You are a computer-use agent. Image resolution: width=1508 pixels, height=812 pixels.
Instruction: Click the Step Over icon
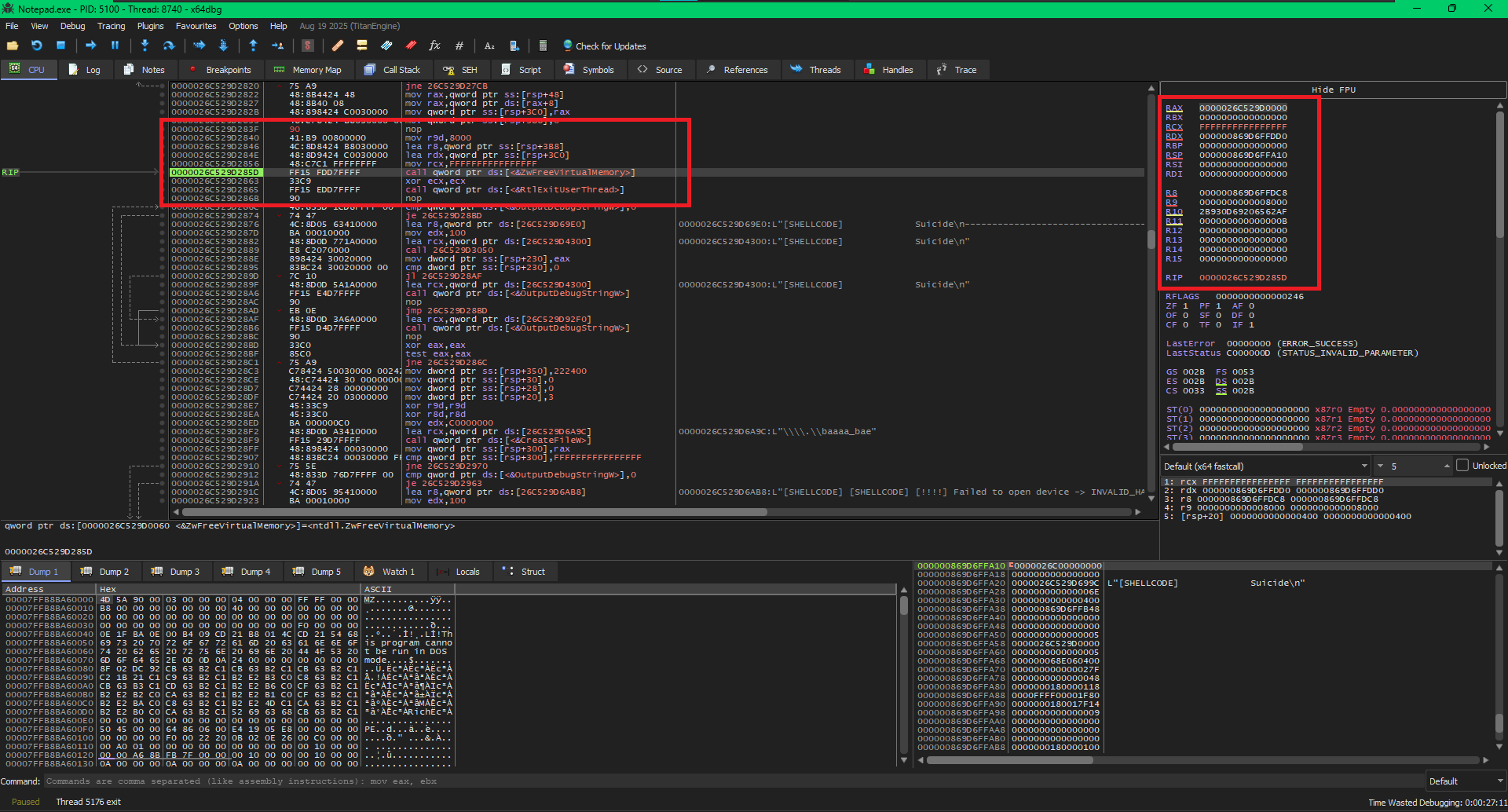click(x=168, y=46)
